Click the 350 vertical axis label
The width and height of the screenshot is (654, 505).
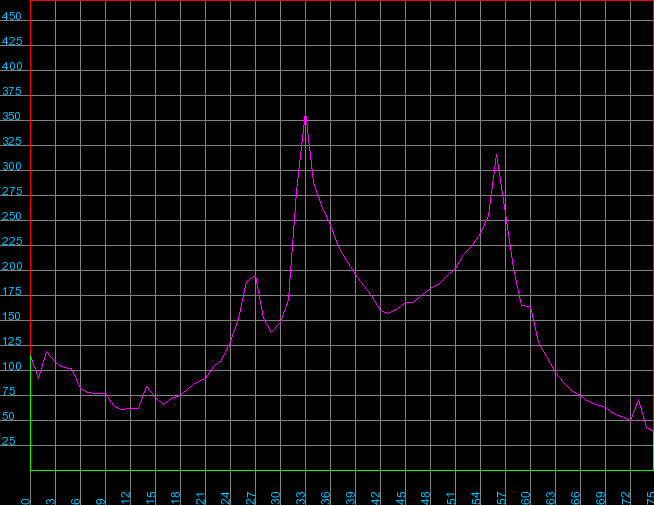[11, 116]
